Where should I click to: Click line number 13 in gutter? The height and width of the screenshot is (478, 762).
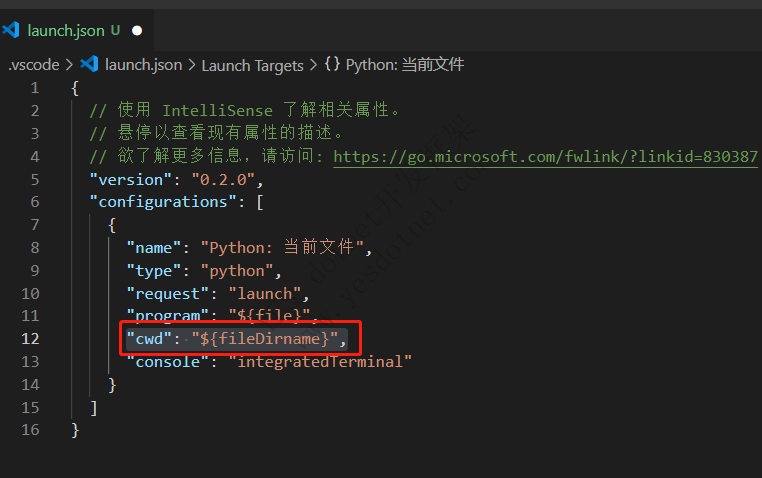tap(30, 361)
